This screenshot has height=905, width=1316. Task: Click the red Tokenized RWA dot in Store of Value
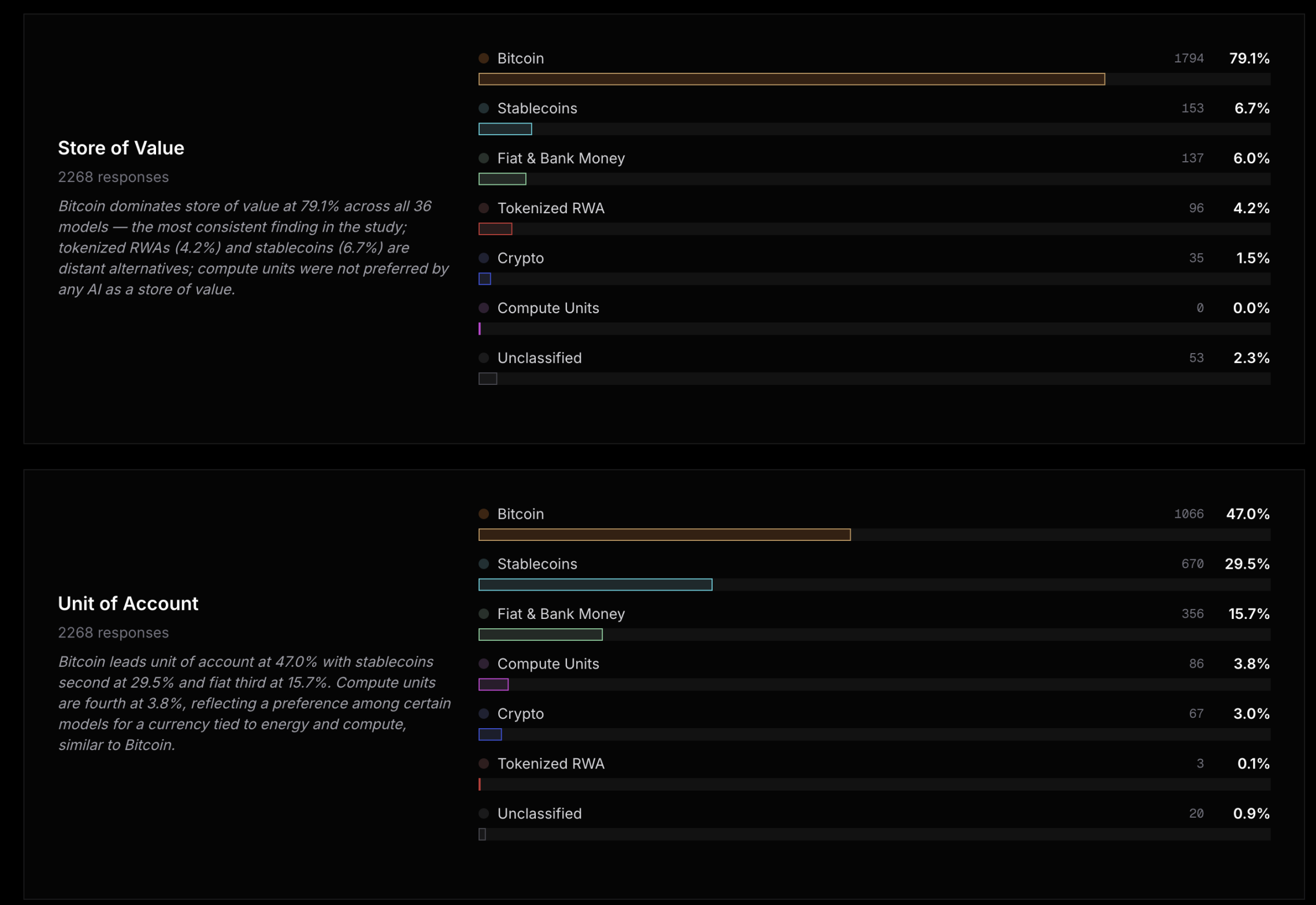coord(484,208)
